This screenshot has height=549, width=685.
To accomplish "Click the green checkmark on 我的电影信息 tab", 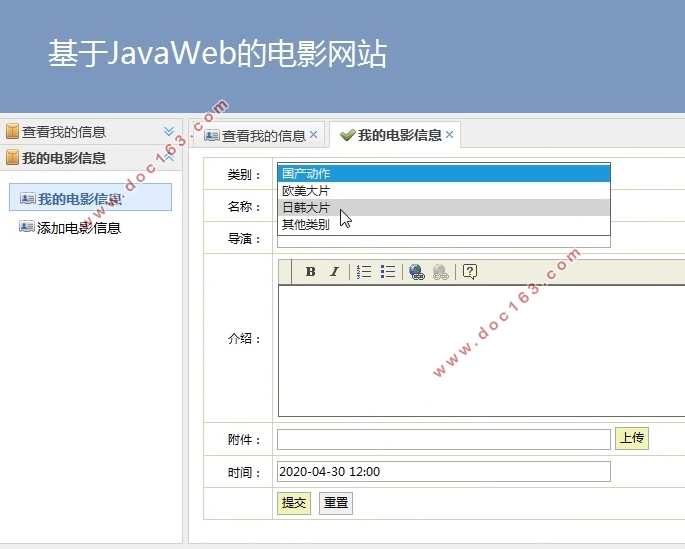I will click(x=347, y=135).
